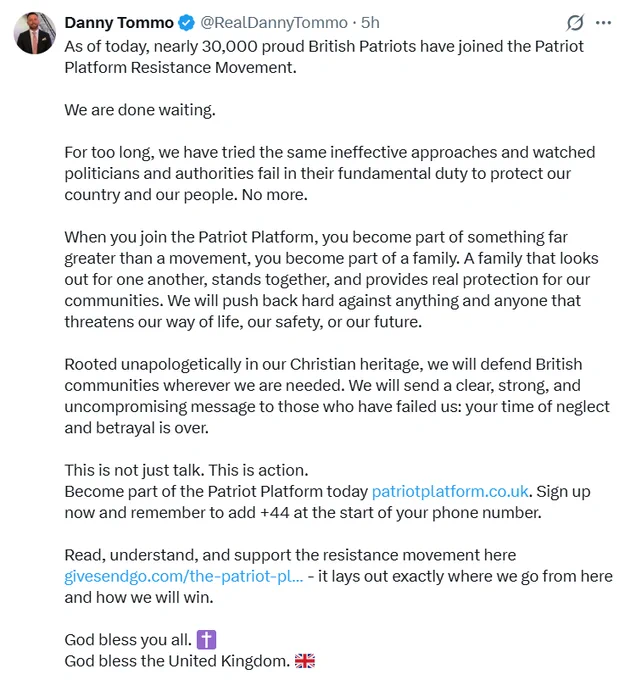The height and width of the screenshot is (680, 625).
Task: Click the 'Rooted unapologetically' paragraph
Action: click(337, 396)
